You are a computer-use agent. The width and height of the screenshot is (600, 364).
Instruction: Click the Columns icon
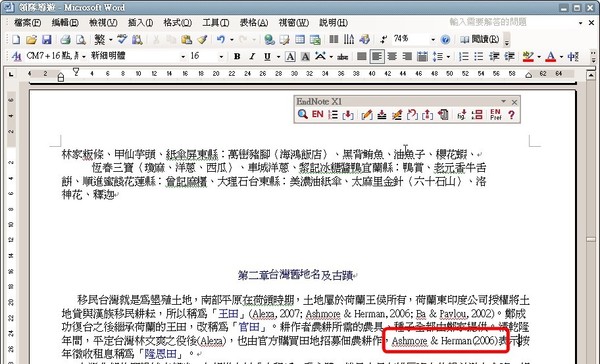(334, 39)
